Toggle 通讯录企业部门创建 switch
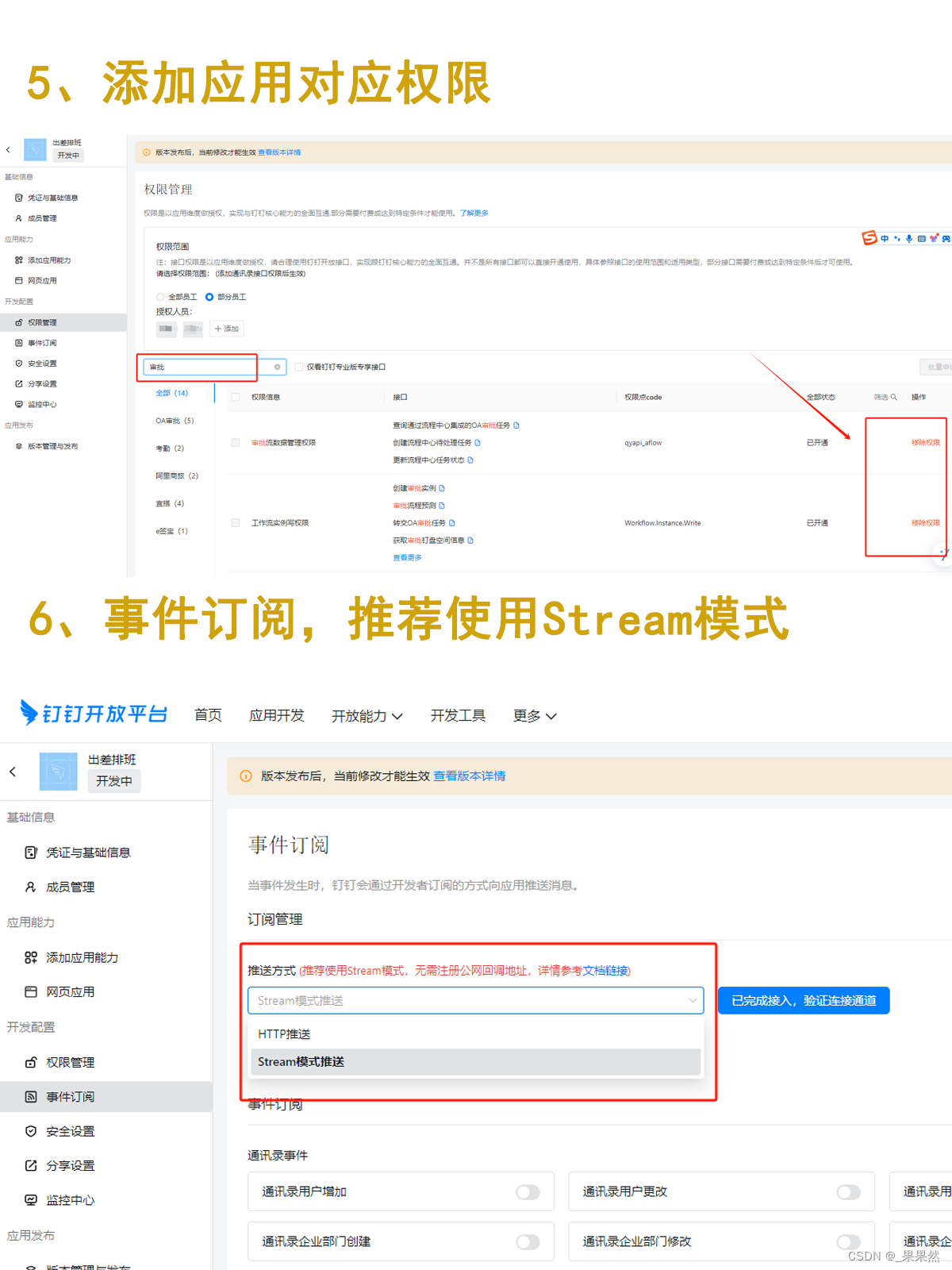The width and height of the screenshot is (952, 1270). [528, 1242]
